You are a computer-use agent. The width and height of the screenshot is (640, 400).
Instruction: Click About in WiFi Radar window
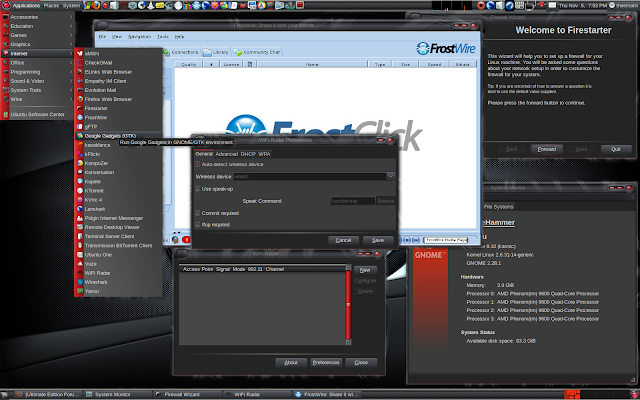coord(291,362)
